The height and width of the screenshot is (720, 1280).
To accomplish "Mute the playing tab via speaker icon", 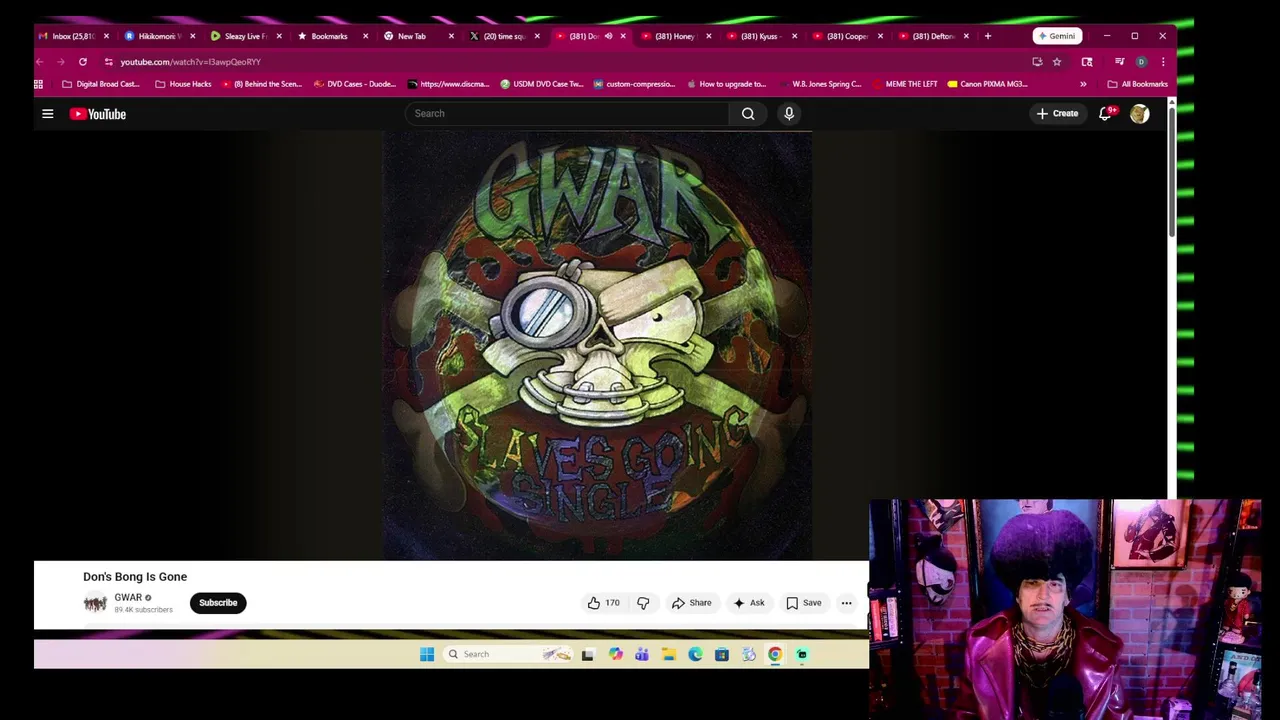I will pyautogui.click(x=608, y=36).
